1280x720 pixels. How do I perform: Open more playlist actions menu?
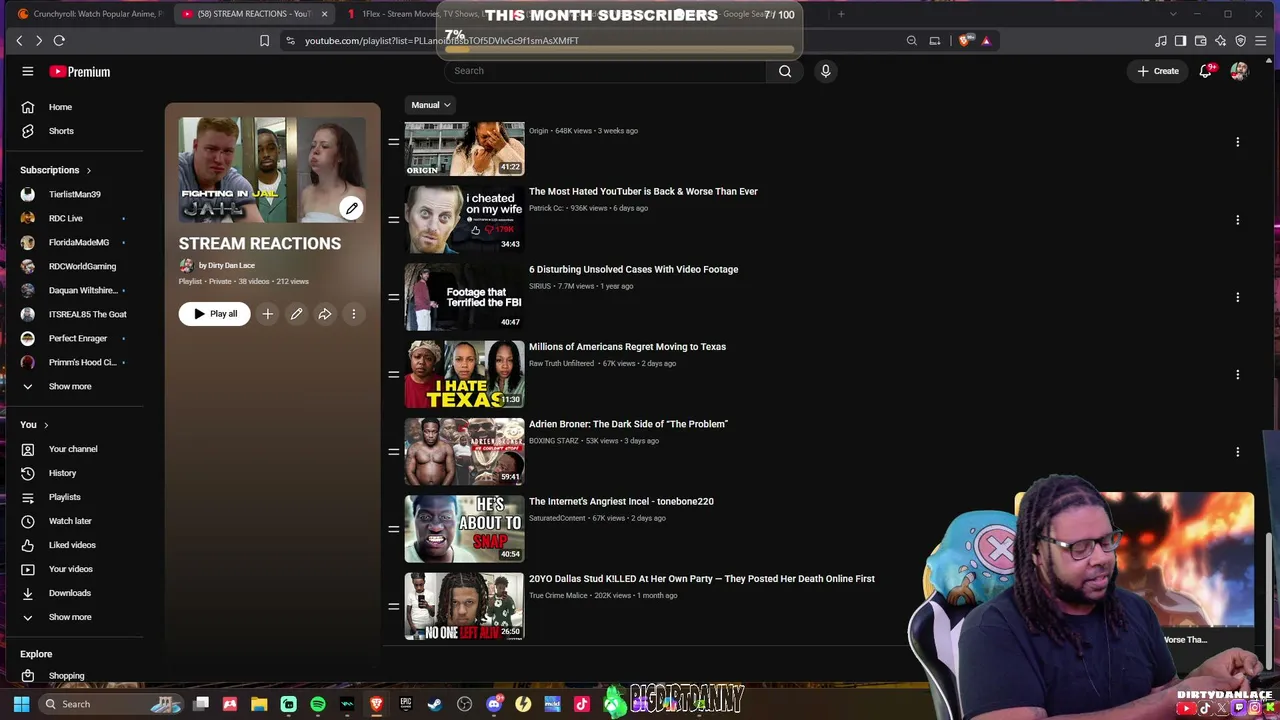[353, 314]
